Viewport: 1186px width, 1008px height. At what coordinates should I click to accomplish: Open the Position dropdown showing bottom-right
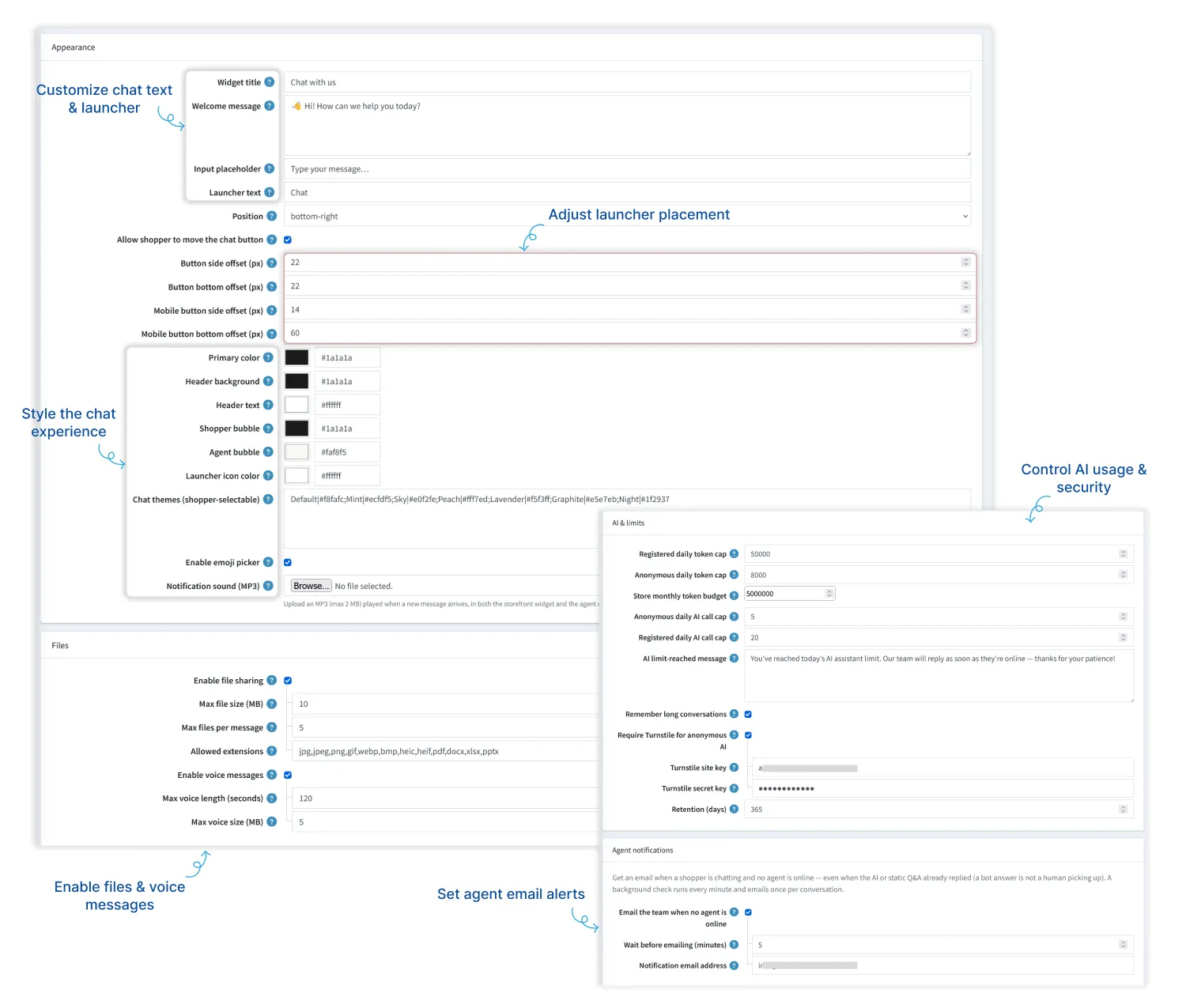pyautogui.click(x=627, y=216)
